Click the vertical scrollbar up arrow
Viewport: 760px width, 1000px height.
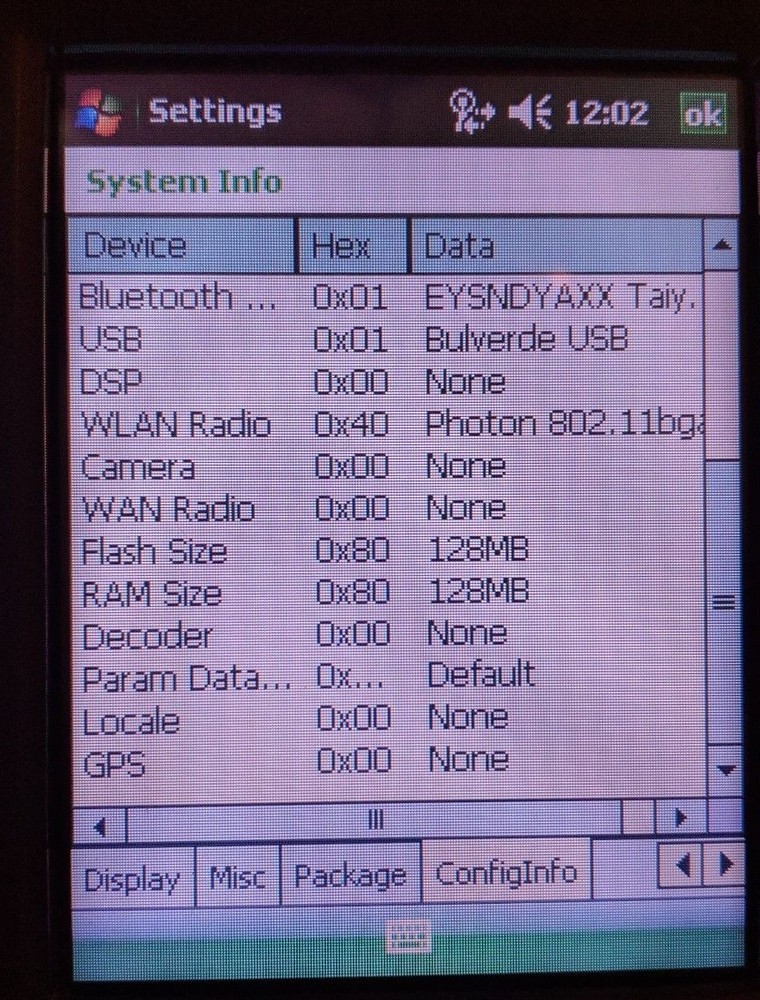pos(721,246)
